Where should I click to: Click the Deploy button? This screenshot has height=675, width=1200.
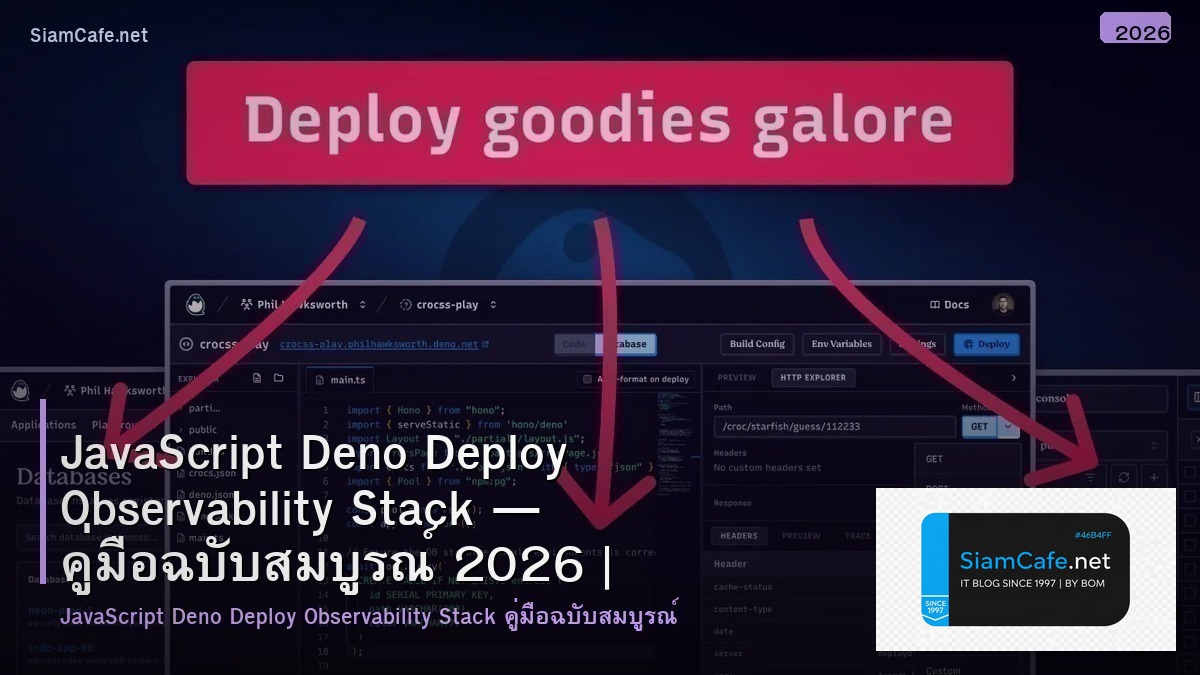click(987, 344)
